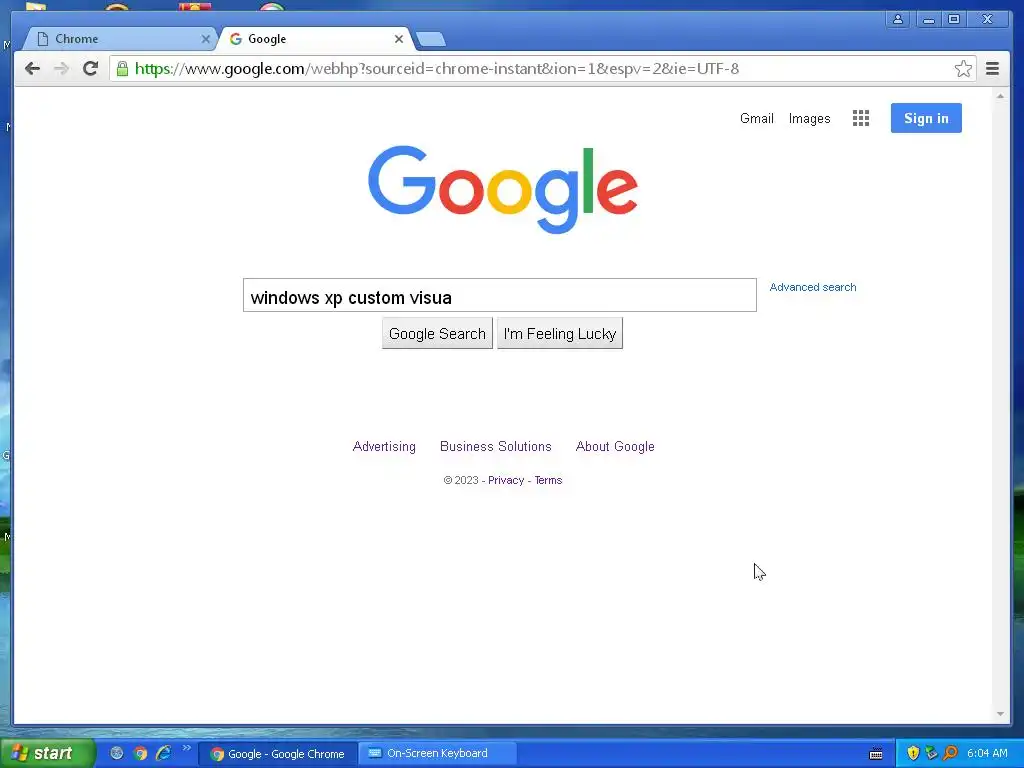Click the page scrollbar down arrow
This screenshot has width=1024, height=768.
pos(1000,714)
